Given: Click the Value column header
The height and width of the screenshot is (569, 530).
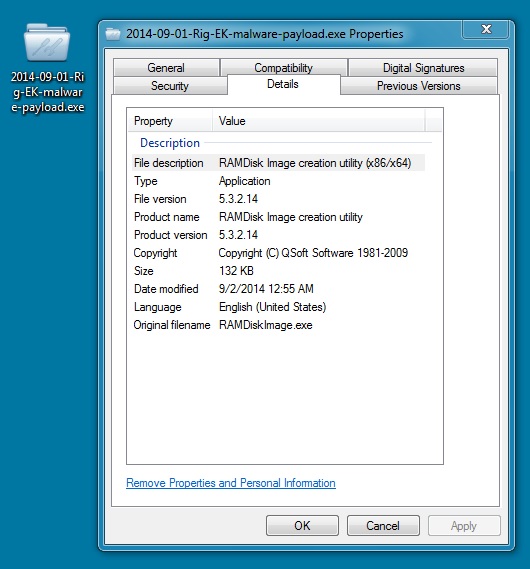Looking at the screenshot, I should tap(318, 121).
